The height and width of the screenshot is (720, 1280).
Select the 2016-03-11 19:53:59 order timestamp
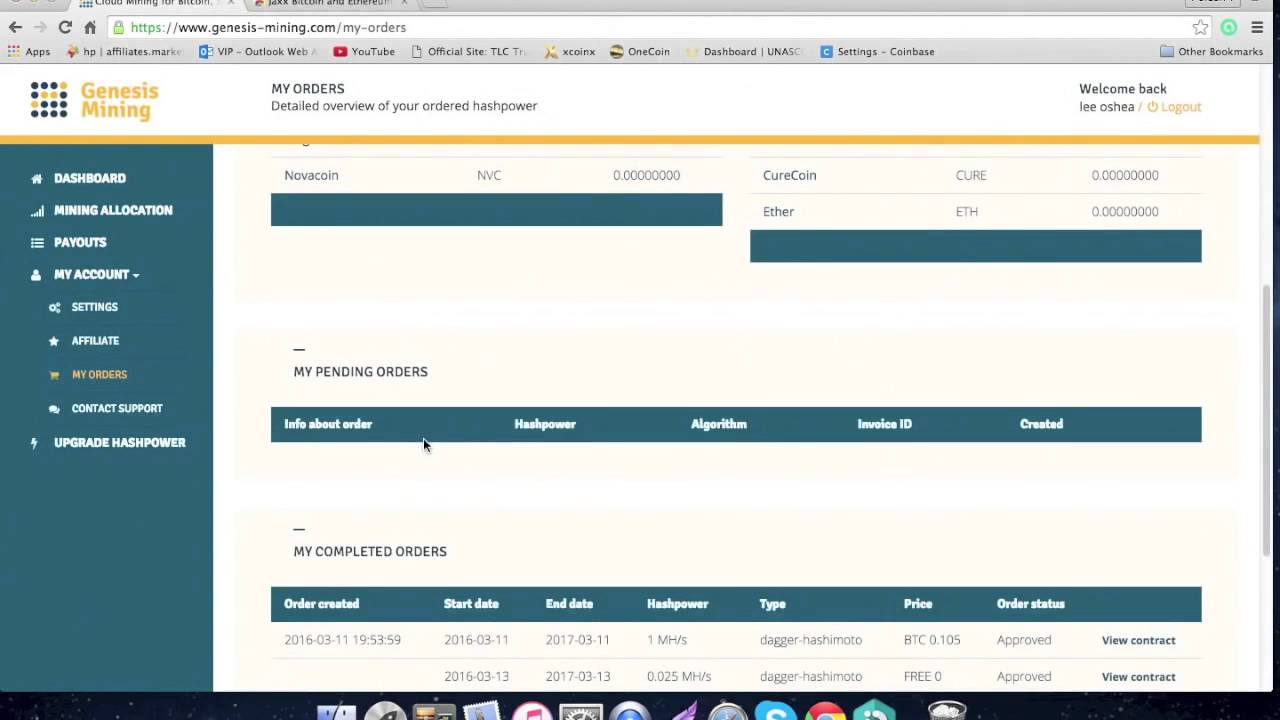point(342,640)
